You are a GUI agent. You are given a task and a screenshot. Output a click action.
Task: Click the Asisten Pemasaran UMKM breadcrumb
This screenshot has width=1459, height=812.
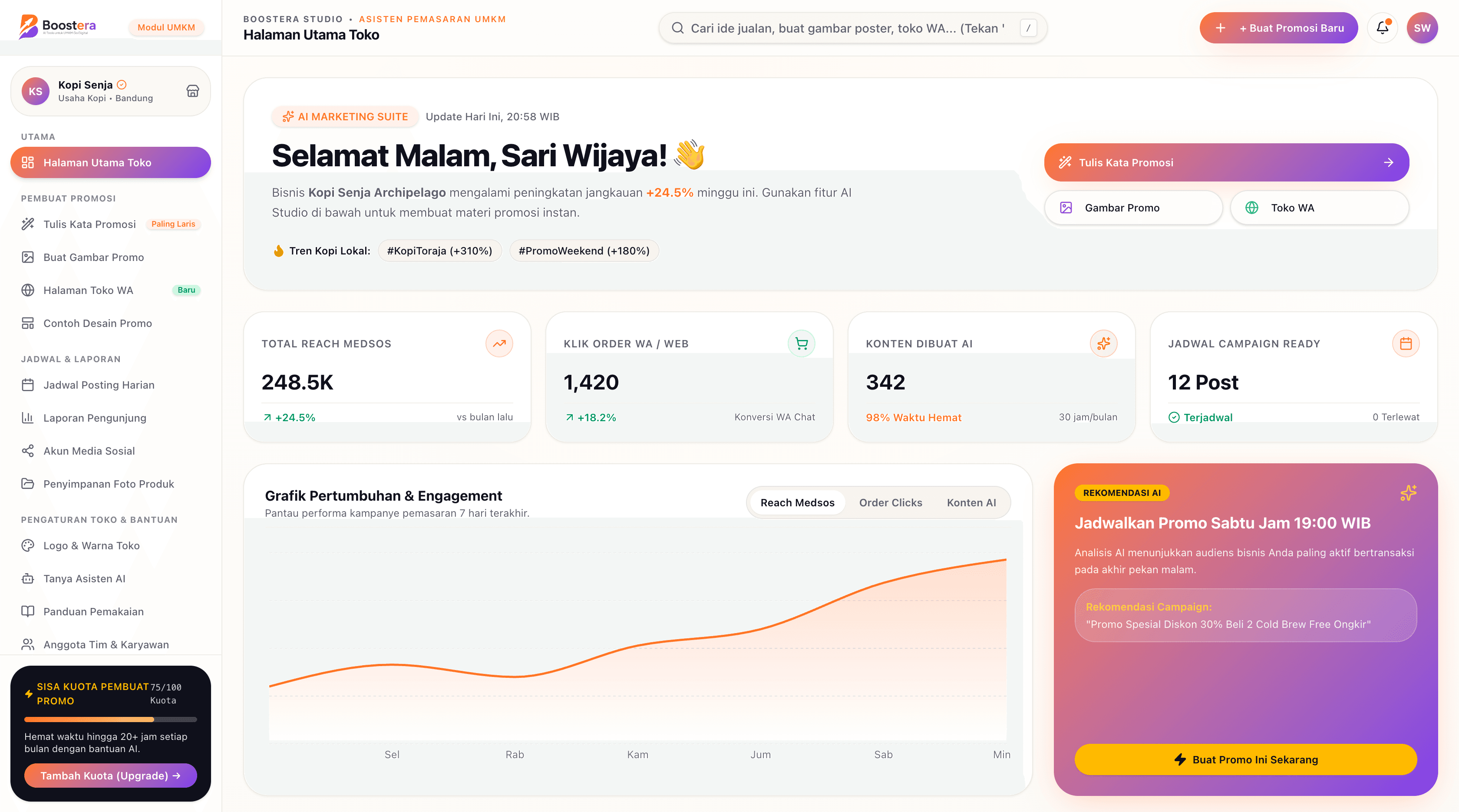pyautogui.click(x=432, y=19)
